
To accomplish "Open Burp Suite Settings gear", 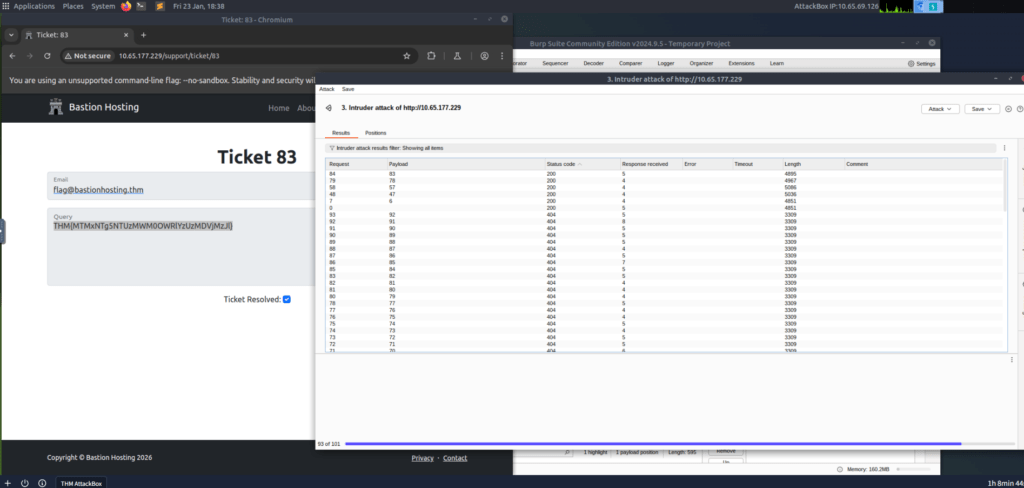I will (921, 64).
